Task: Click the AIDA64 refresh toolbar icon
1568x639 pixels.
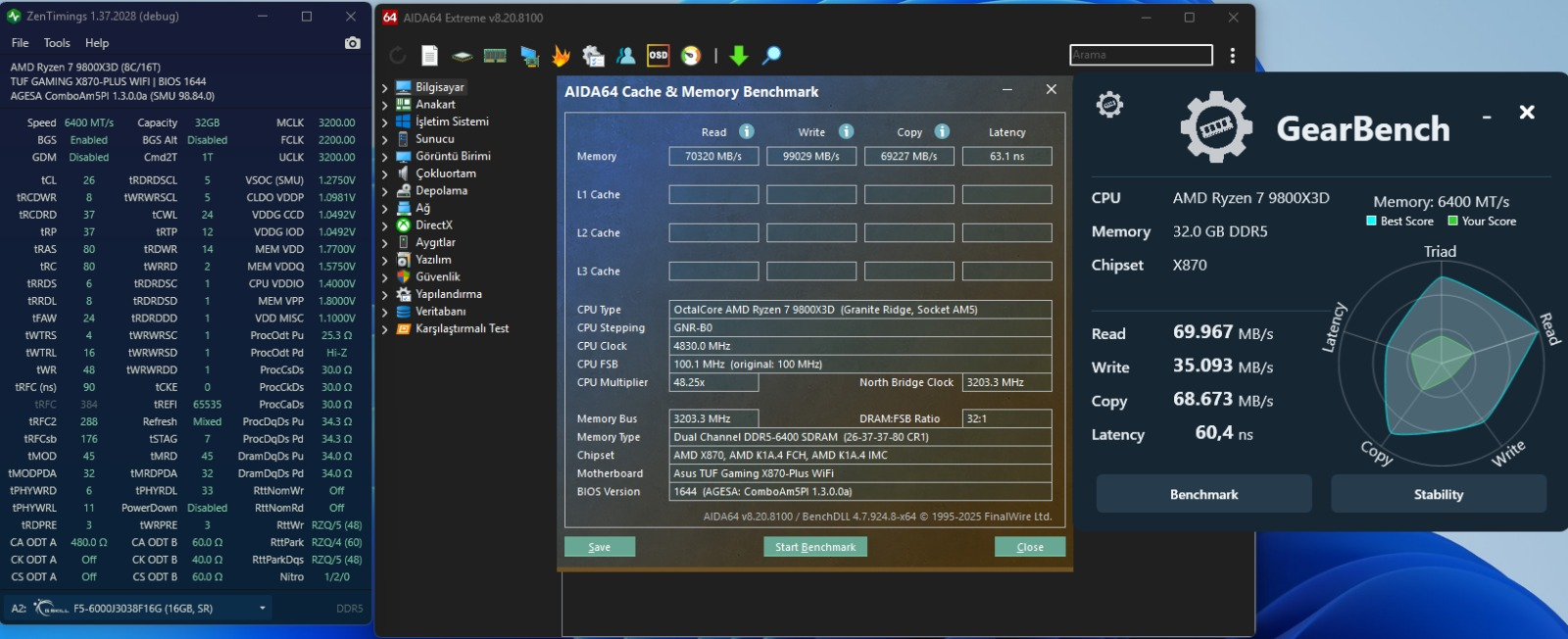Action: 397,56
